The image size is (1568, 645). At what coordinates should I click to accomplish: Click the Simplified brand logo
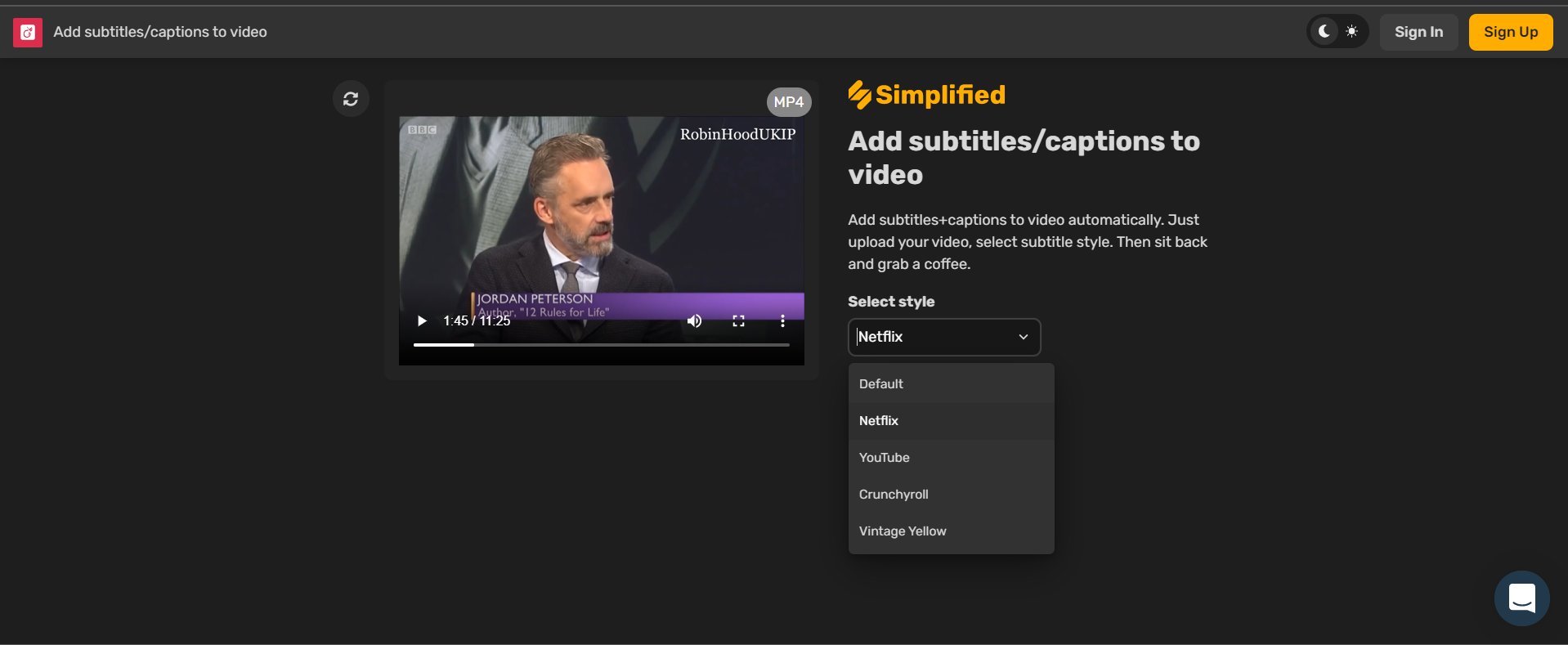pos(926,95)
